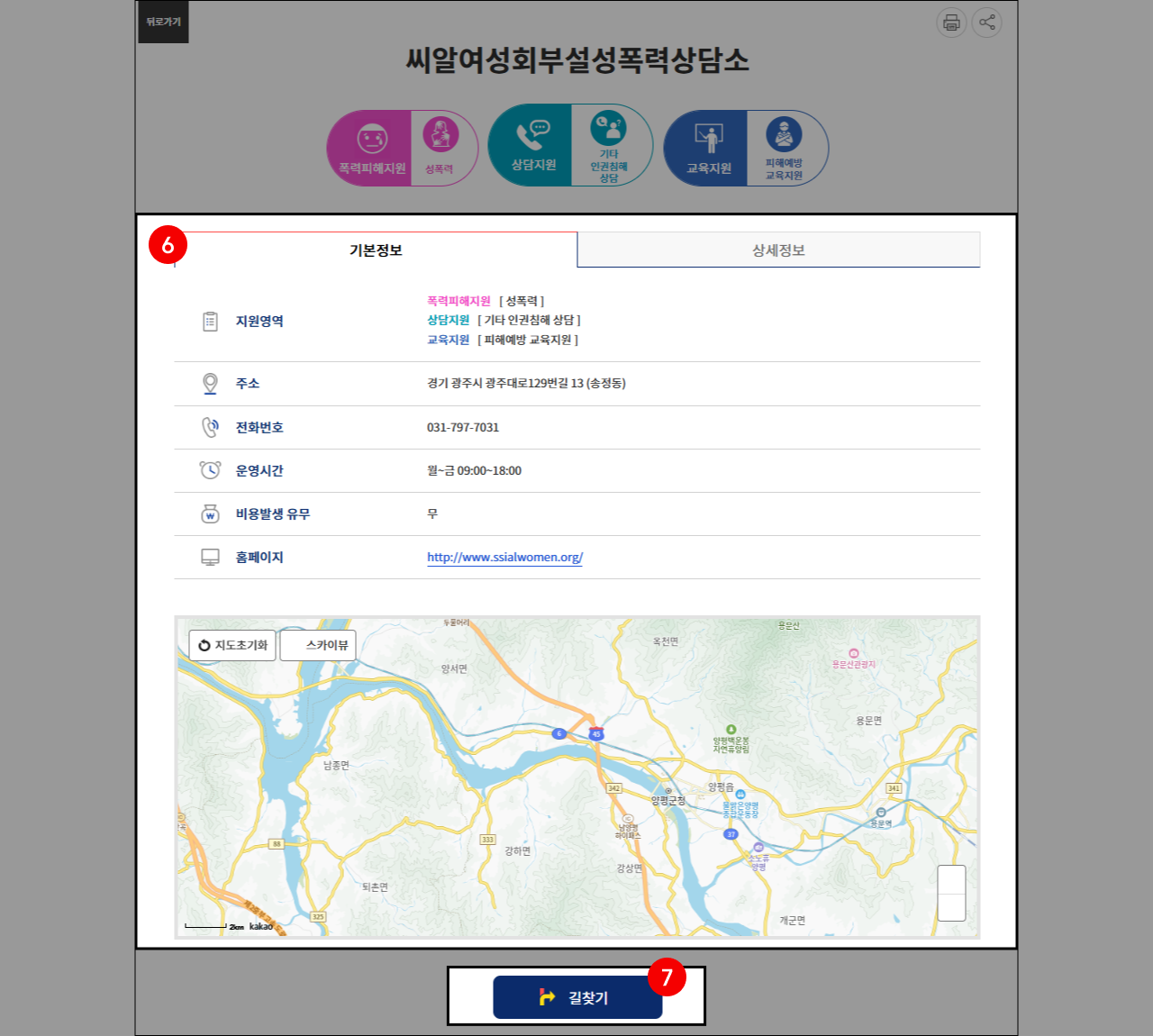
Task: Click the alarm clock icon beside 운영시간
Action: pyautogui.click(x=210, y=470)
